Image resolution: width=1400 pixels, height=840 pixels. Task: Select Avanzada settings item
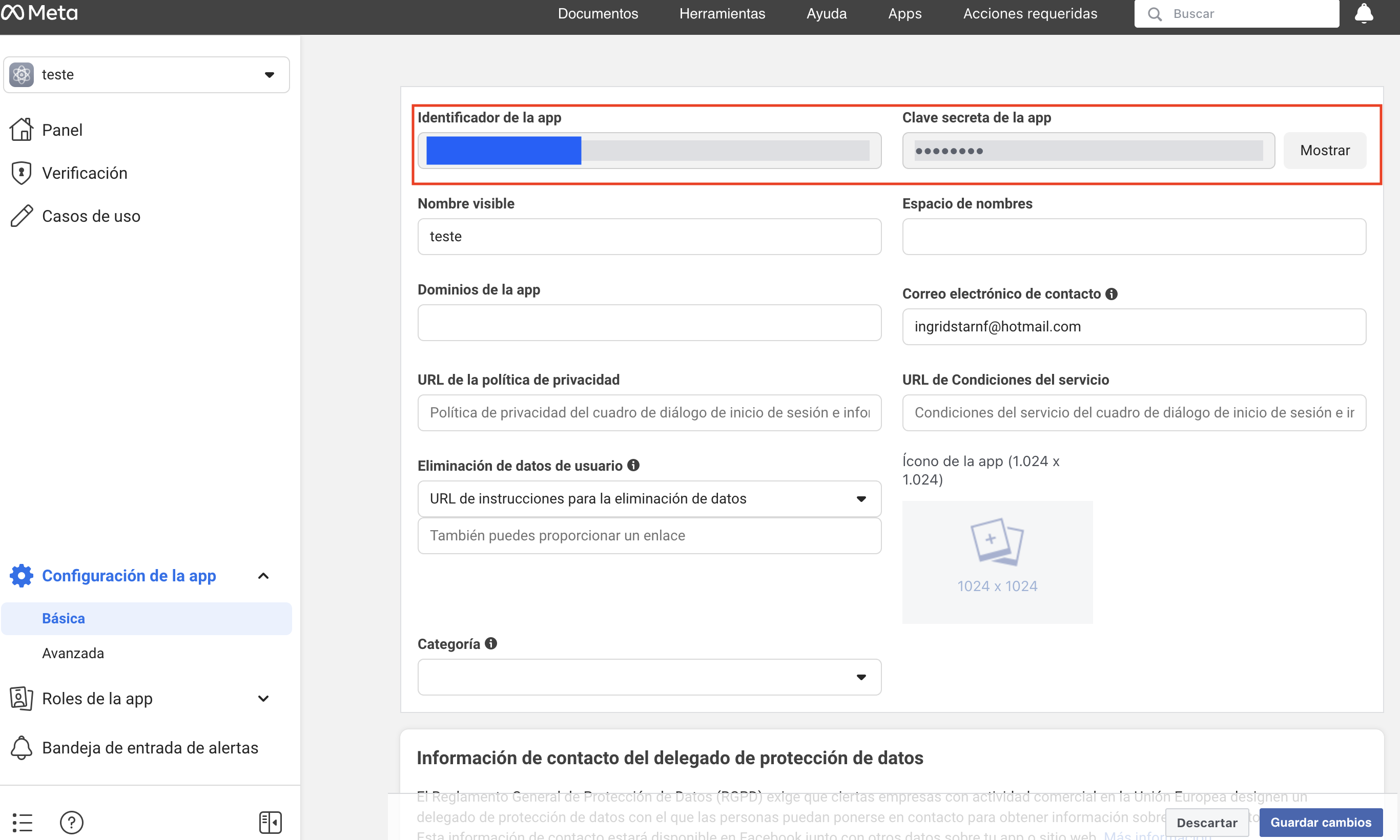coord(73,653)
